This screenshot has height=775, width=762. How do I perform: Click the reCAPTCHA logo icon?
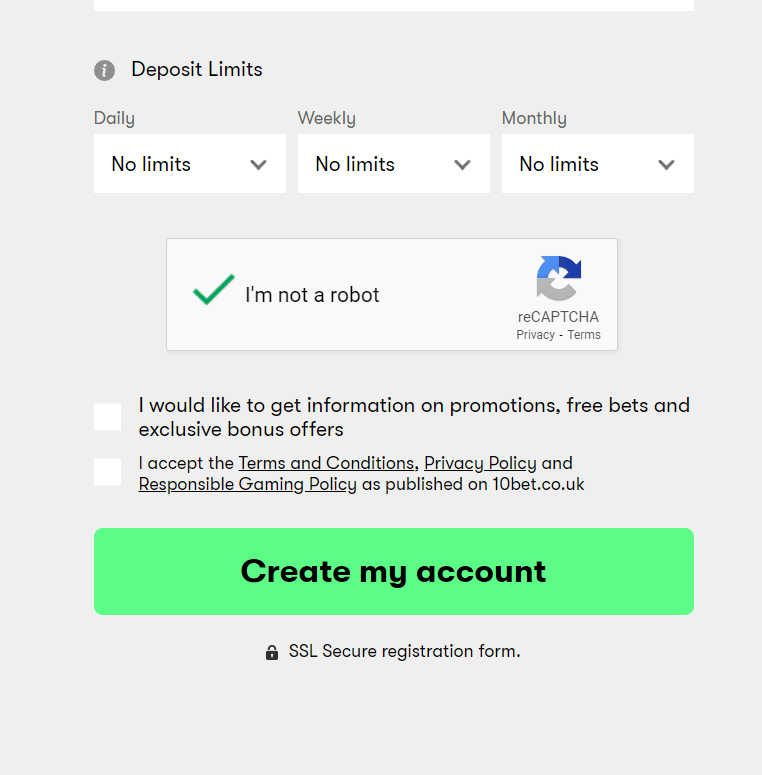point(558,278)
